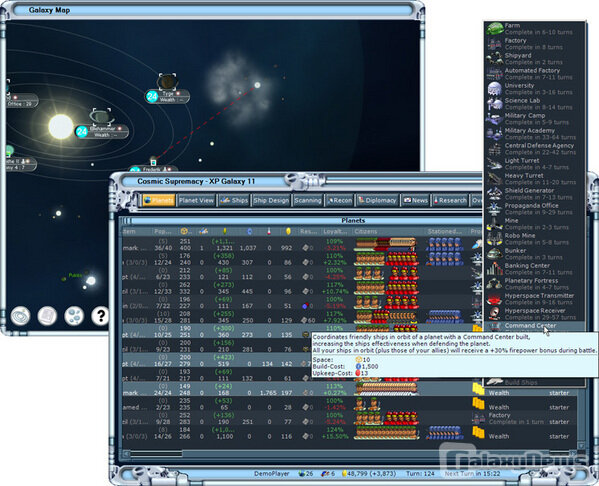Switch to the Ships tab

click(x=234, y=200)
